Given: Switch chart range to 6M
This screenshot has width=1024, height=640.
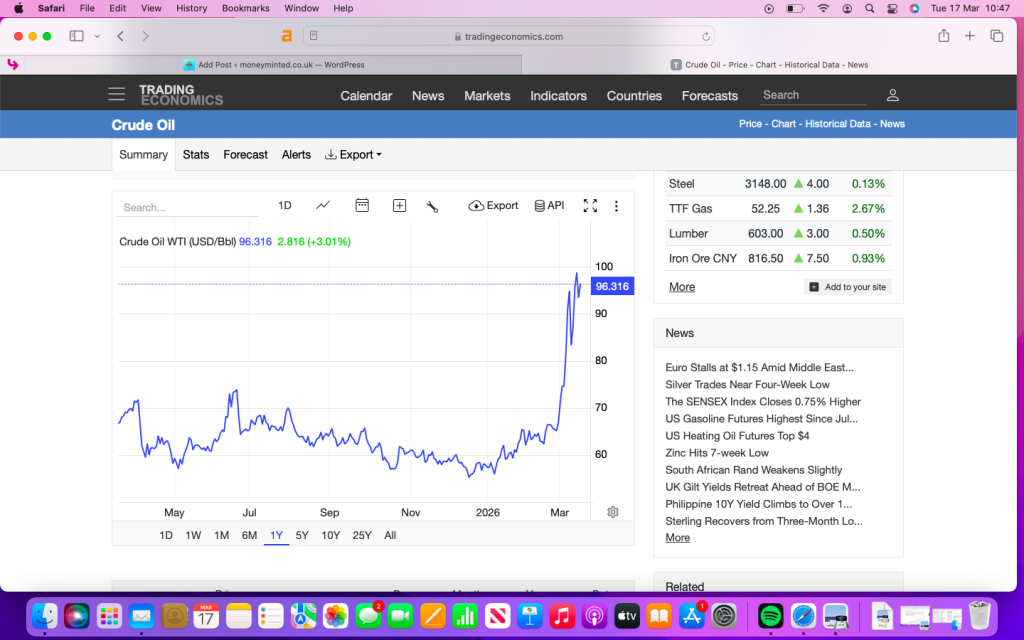Looking at the screenshot, I should coord(249,535).
